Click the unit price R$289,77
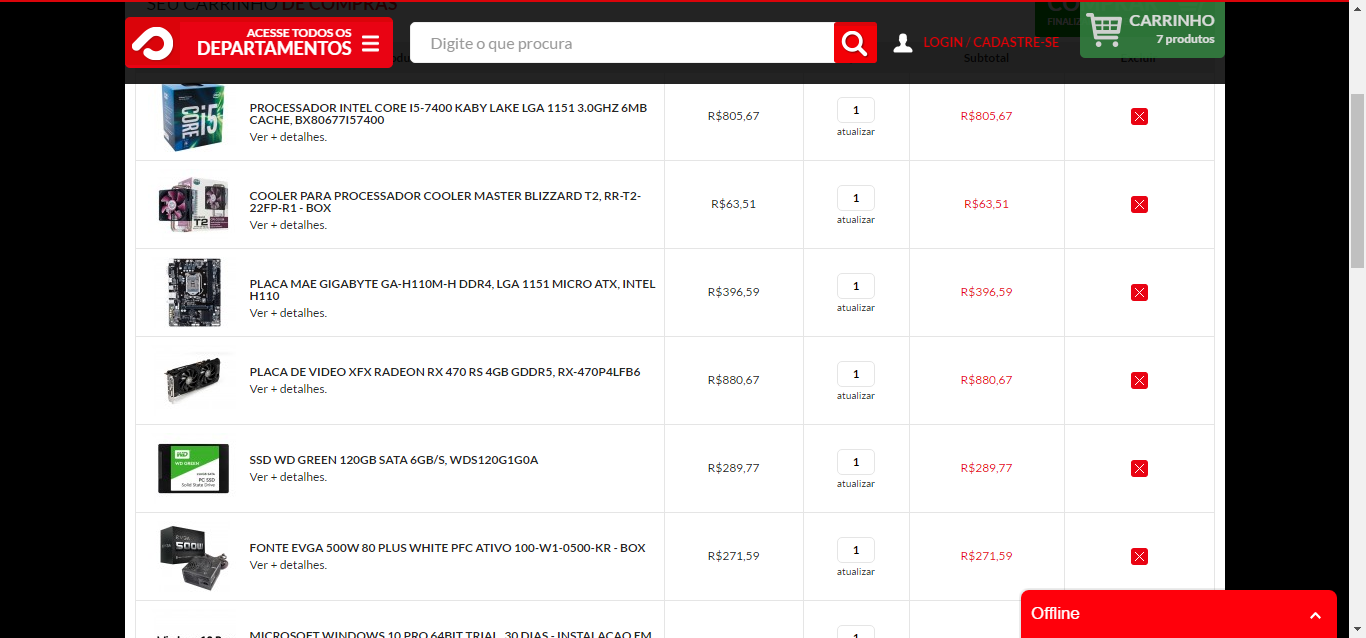 (x=733, y=468)
